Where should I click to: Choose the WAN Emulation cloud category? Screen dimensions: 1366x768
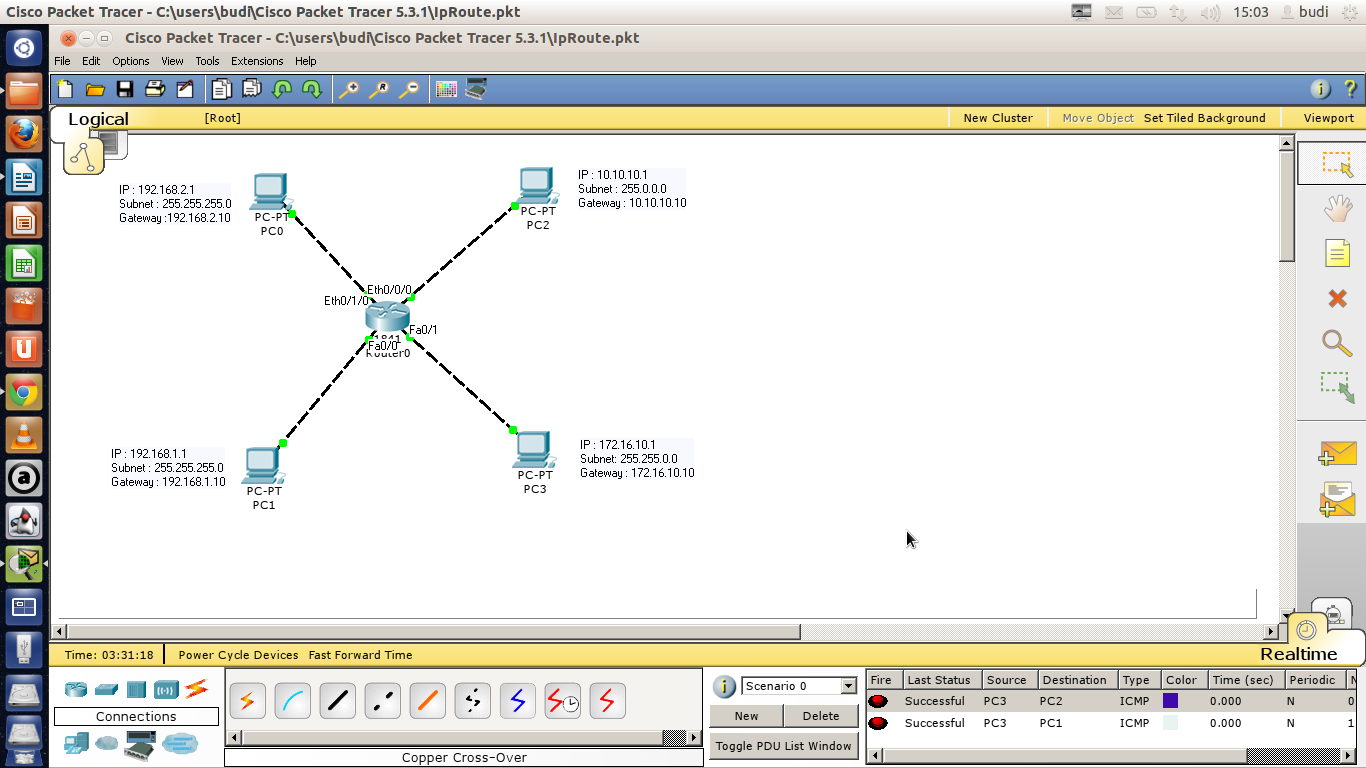(106, 743)
